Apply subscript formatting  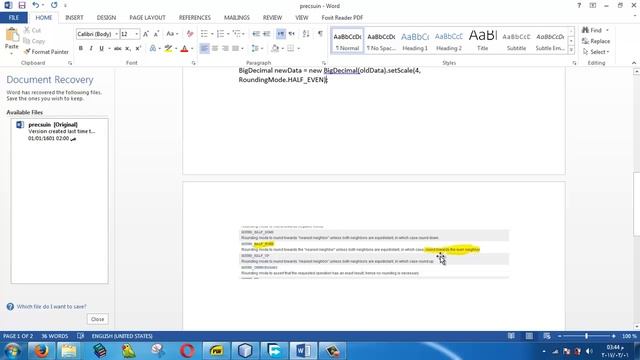(128, 49)
